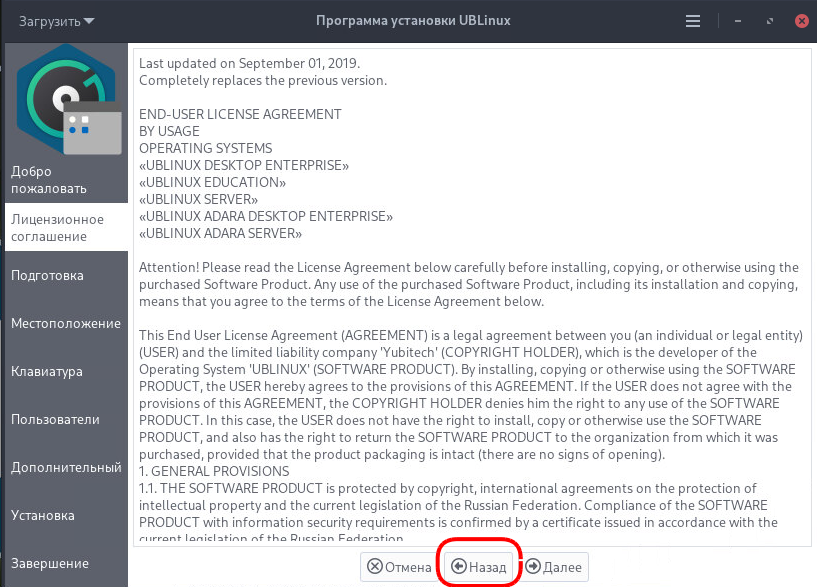
Task: Go to Добро пожаловать step
Action: tap(66, 180)
